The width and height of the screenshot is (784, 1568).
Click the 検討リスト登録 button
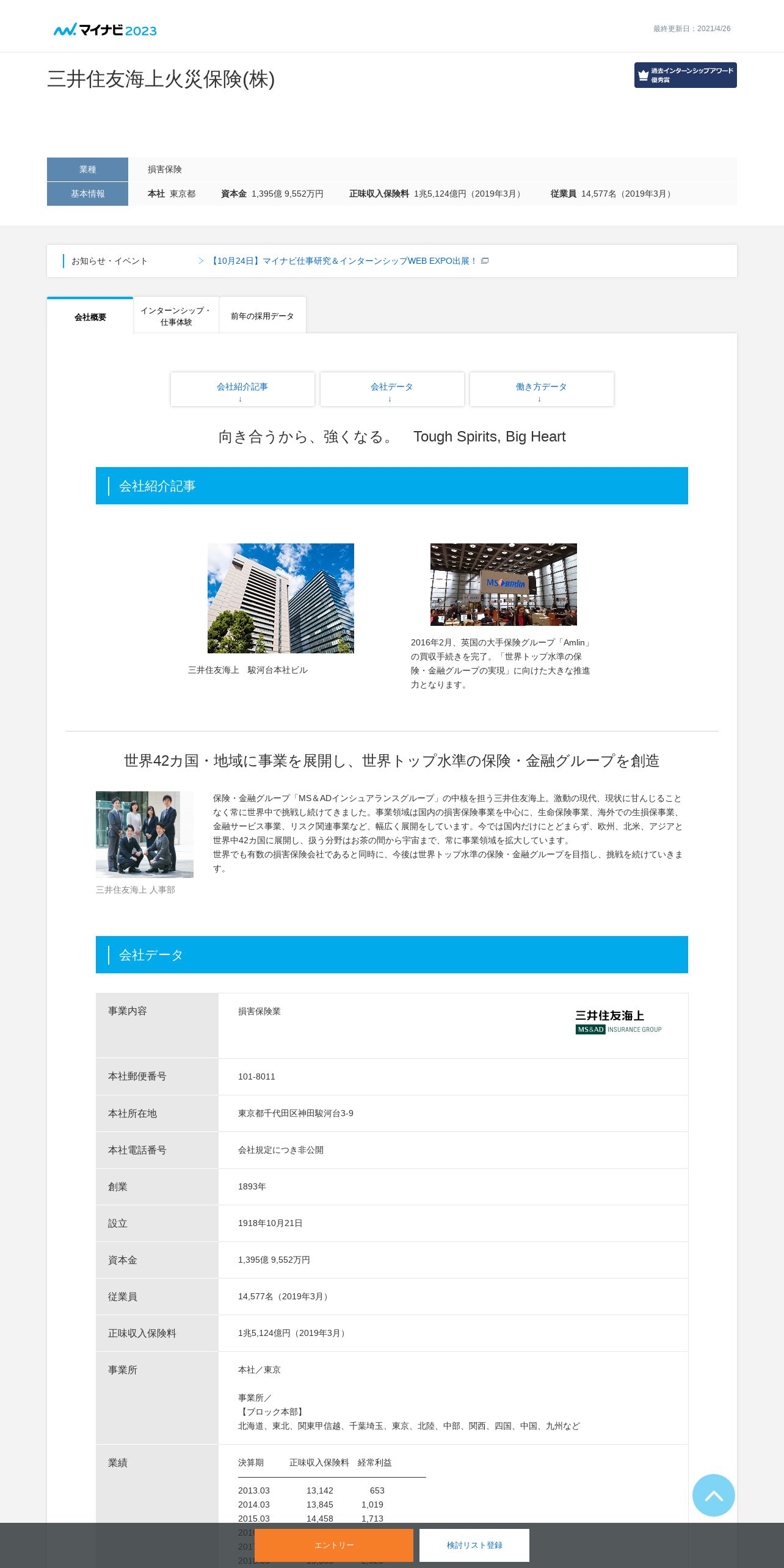(474, 1545)
